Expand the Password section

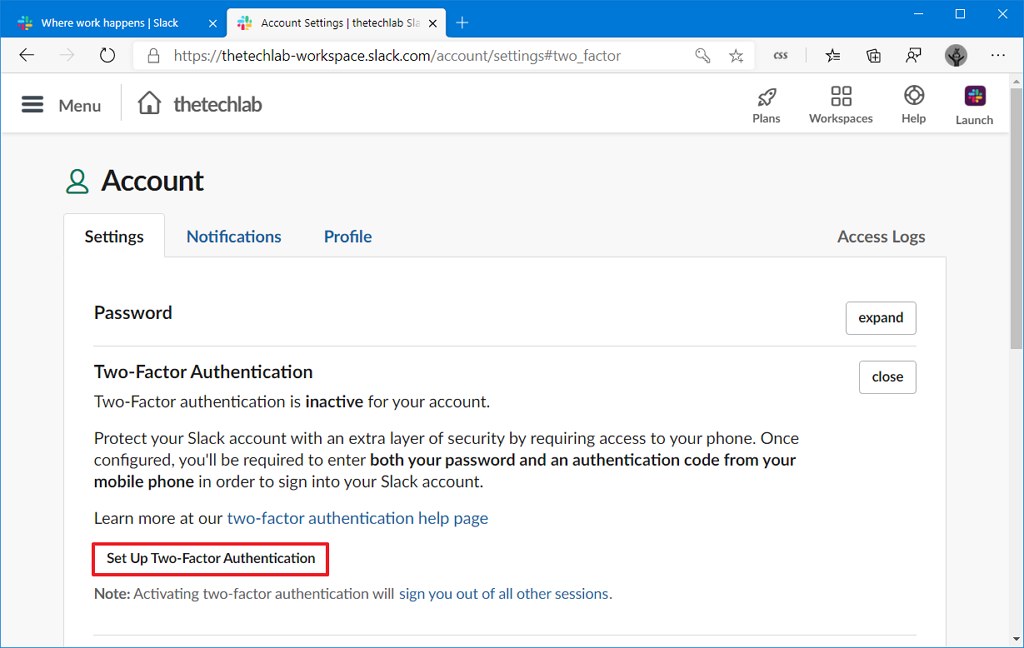point(880,317)
